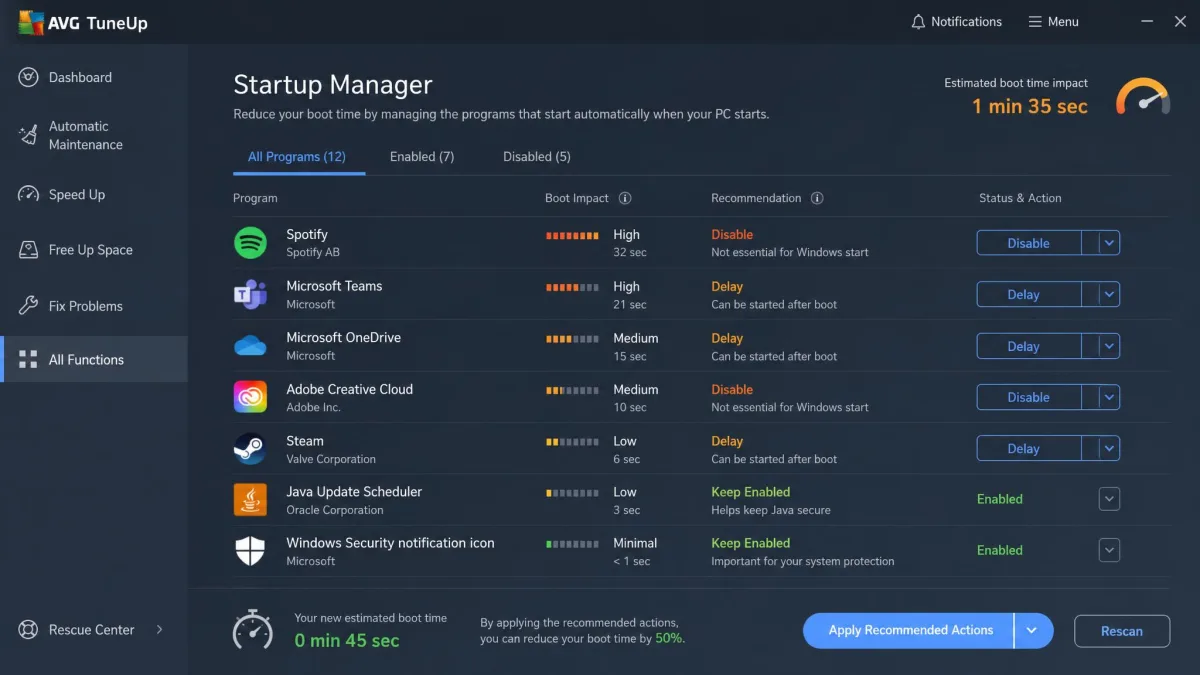The image size is (1200, 675).
Task: Switch to the Enabled (7) tab
Action: coord(422,157)
